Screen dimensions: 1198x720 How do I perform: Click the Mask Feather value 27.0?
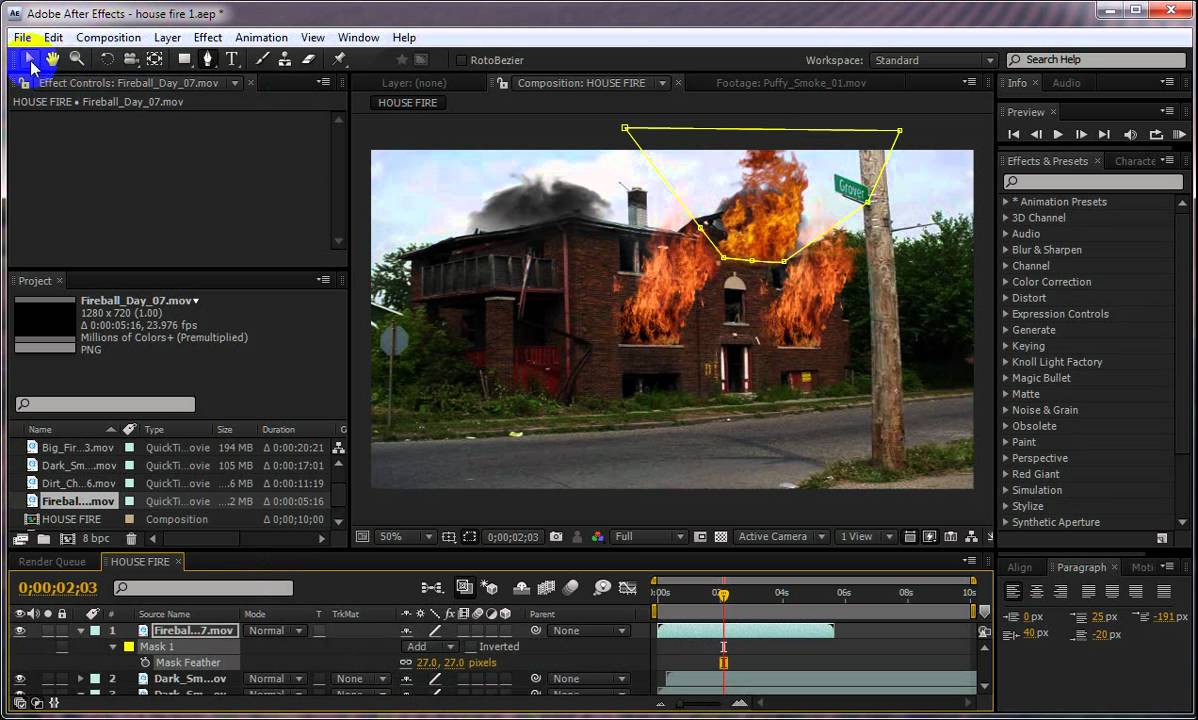coord(427,663)
